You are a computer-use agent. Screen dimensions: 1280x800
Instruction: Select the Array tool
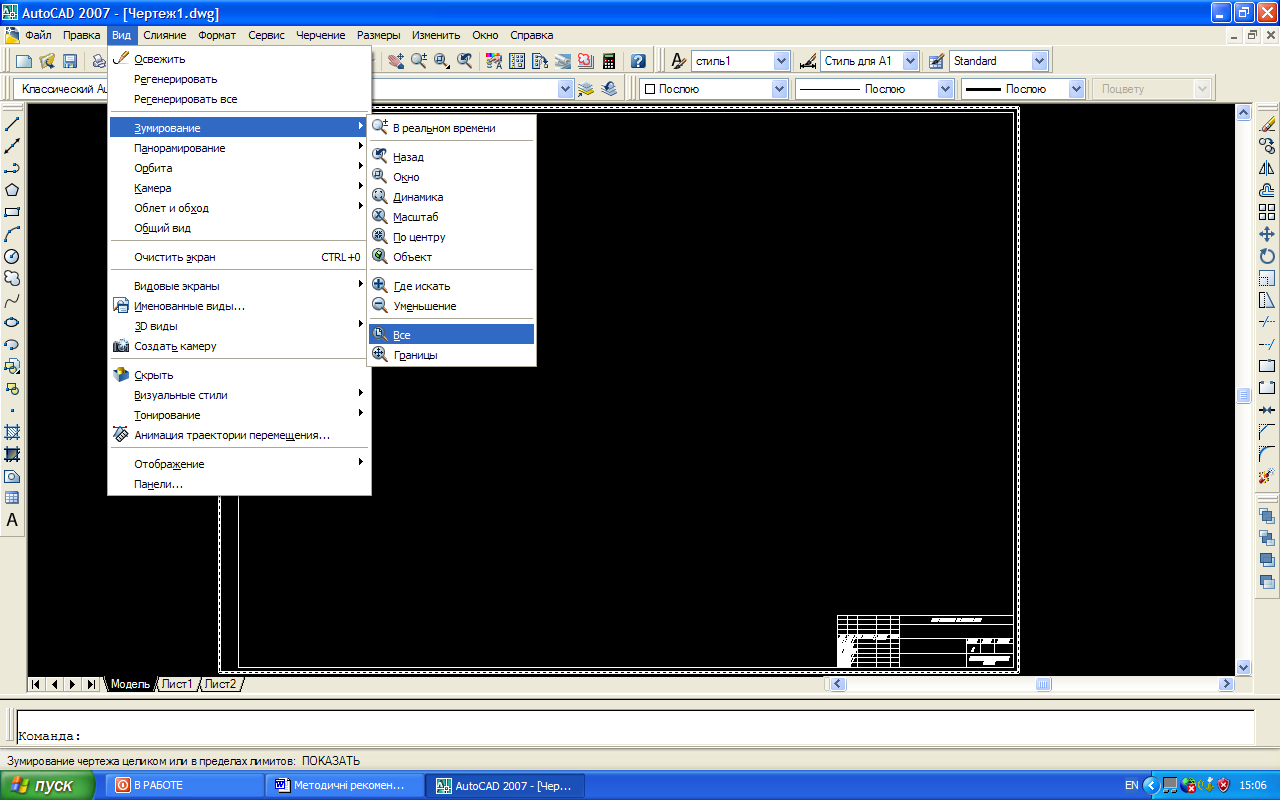coord(1267,212)
